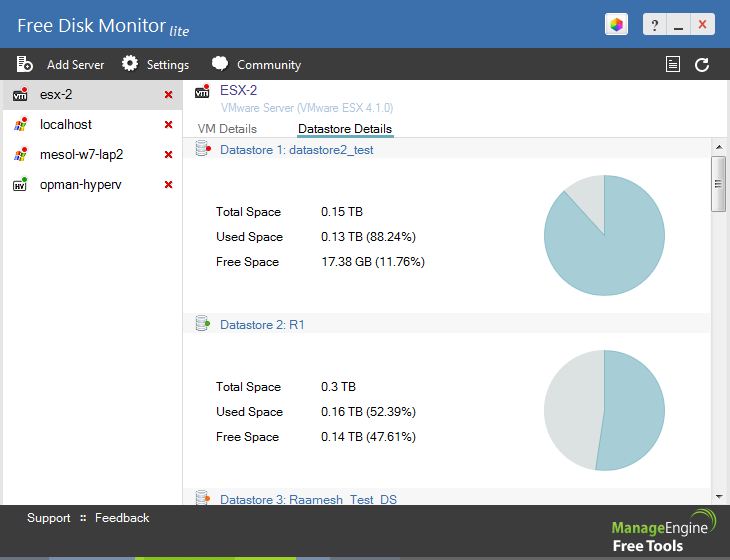Open Datastore 3: Raamesh_Test_DS heading
Screen dimensions: 730x560
308,499
